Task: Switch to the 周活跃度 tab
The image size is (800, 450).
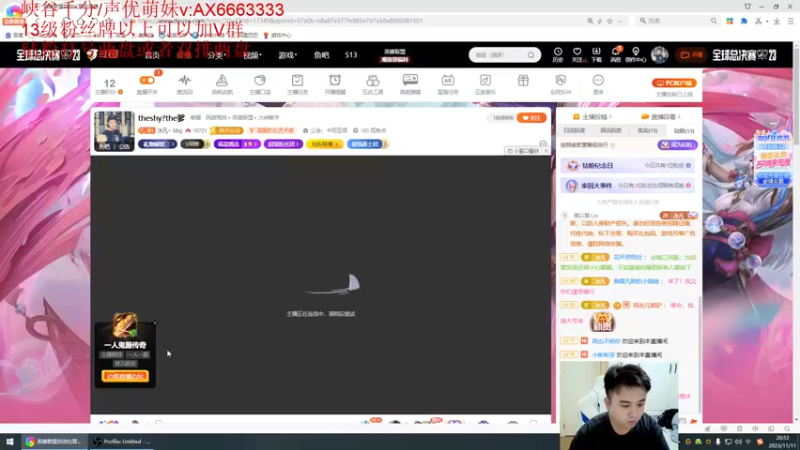Action: pyautogui.click(x=611, y=131)
